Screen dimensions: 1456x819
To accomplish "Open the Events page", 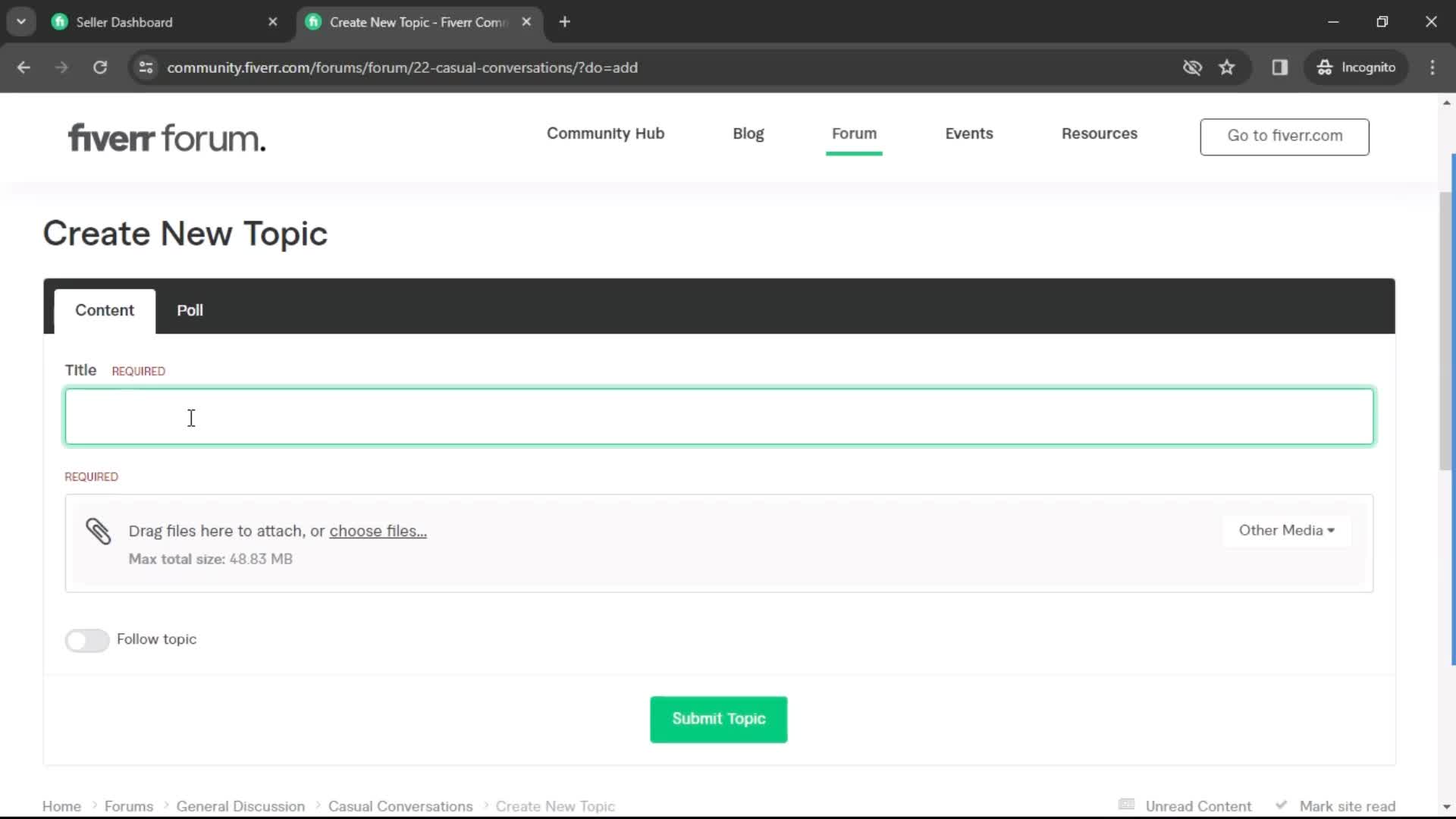I will [x=968, y=133].
